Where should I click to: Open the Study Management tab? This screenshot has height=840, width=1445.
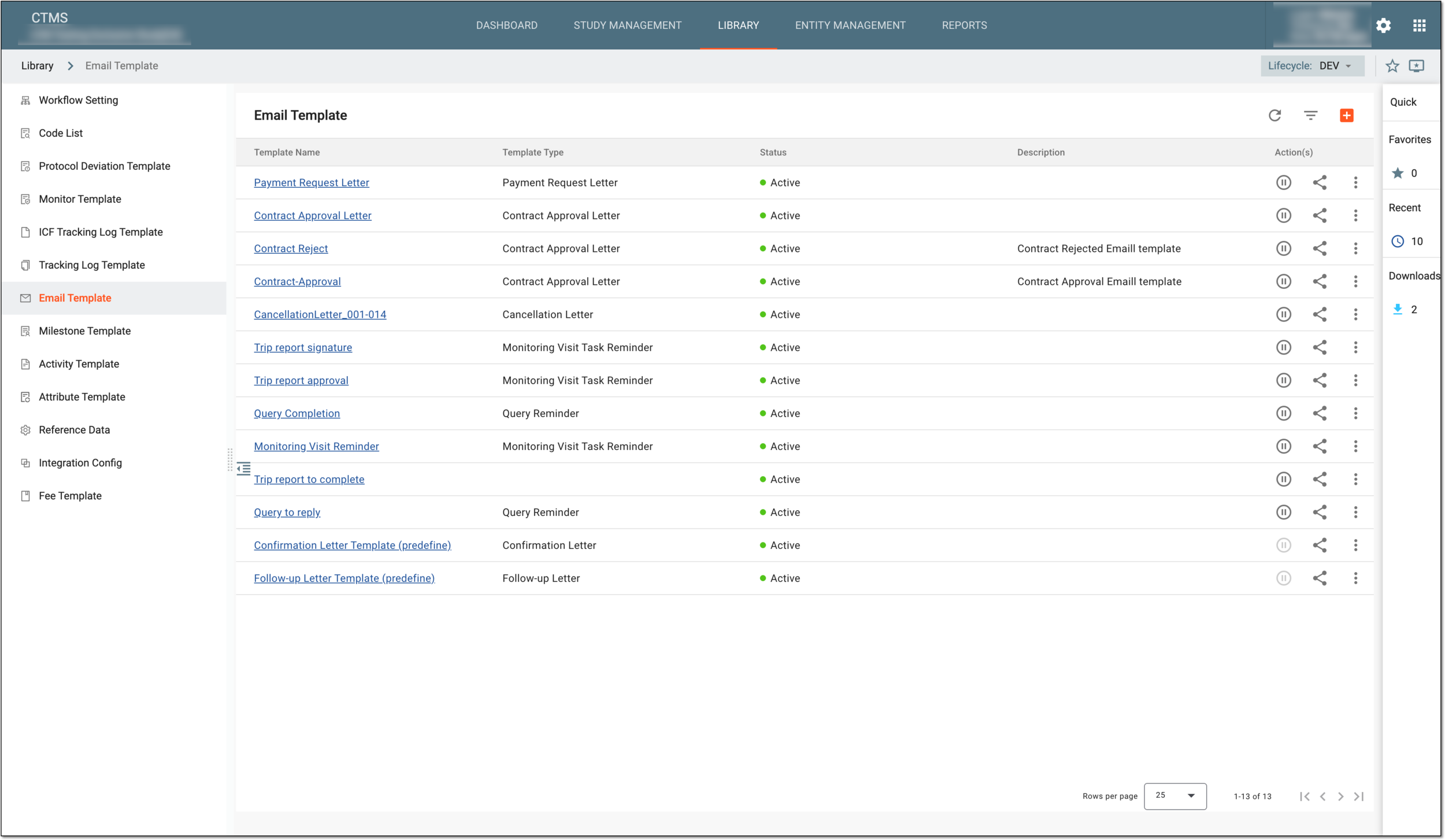tap(627, 25)
